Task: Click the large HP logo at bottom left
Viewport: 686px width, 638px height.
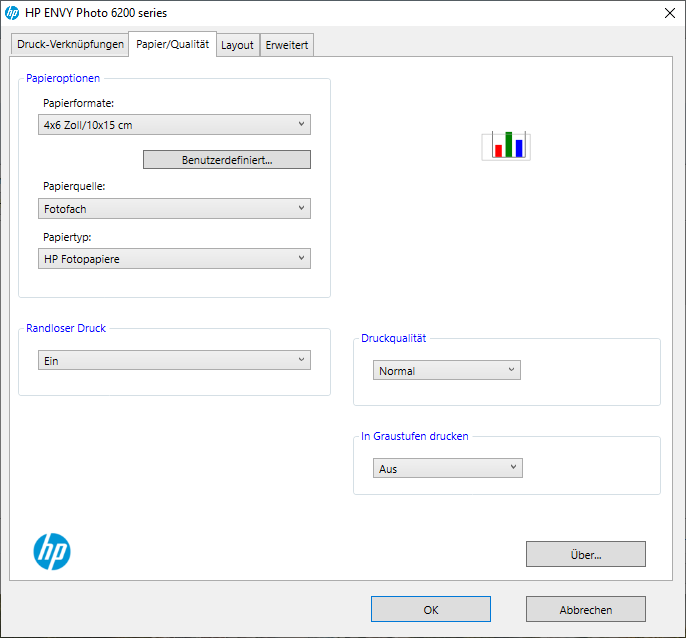Action: pyautogui.click(x=52, y=551)
